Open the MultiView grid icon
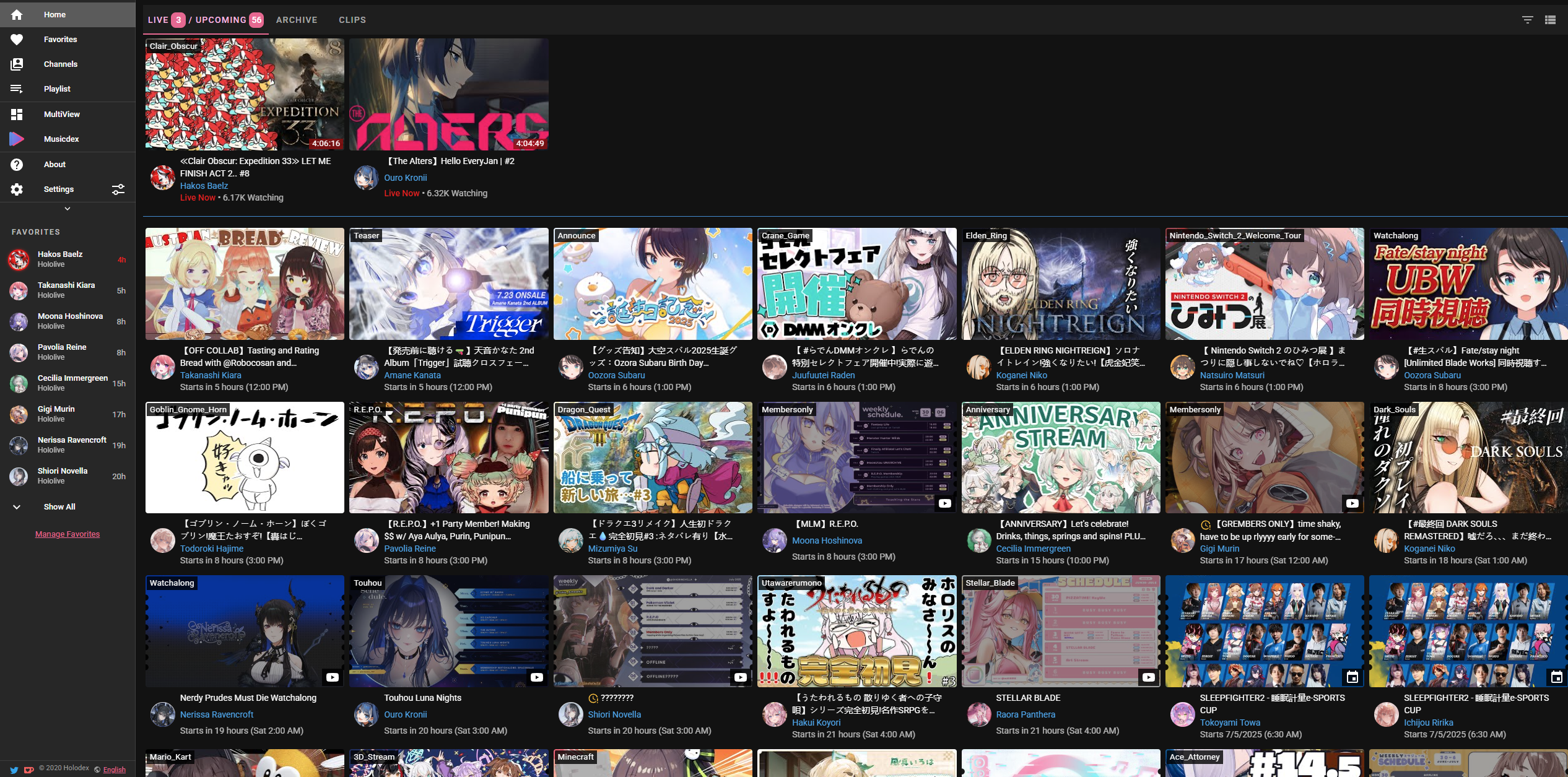Image resolution: width=1568 pixels, height=777 pixels. tap(17, 115)
